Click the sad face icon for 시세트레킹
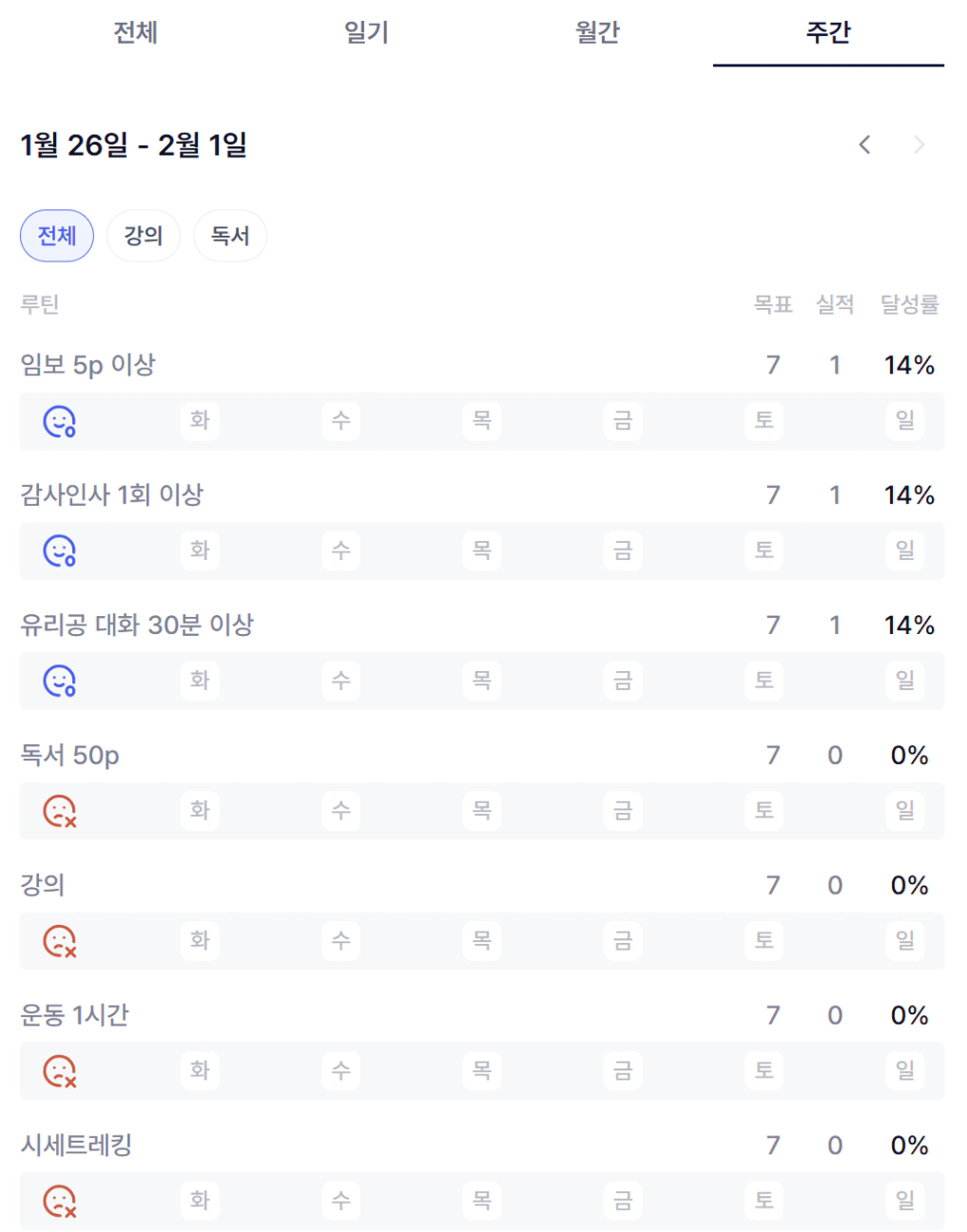Image resolution: width=967 pixels, height=1232 pixels. point(59,1201)
